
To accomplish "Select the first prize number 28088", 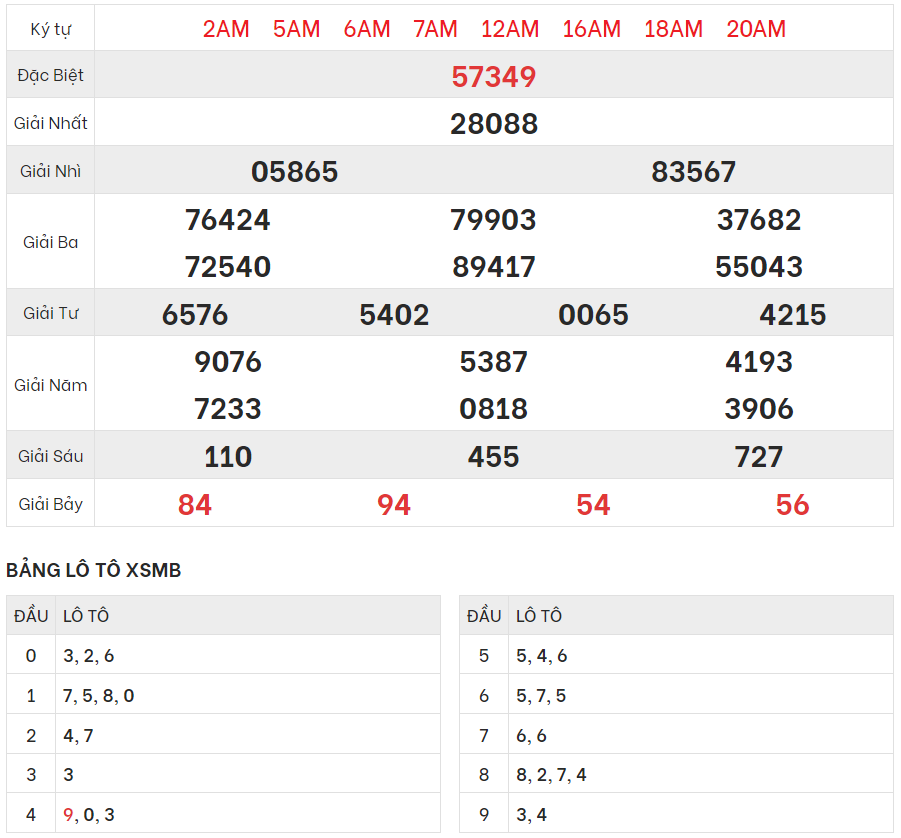I will (x=494, y=124).
